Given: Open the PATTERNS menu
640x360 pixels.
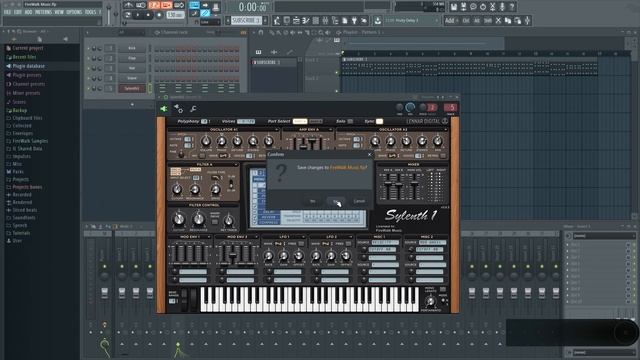Looking at the screenshot, I should (x=43, y=12).
